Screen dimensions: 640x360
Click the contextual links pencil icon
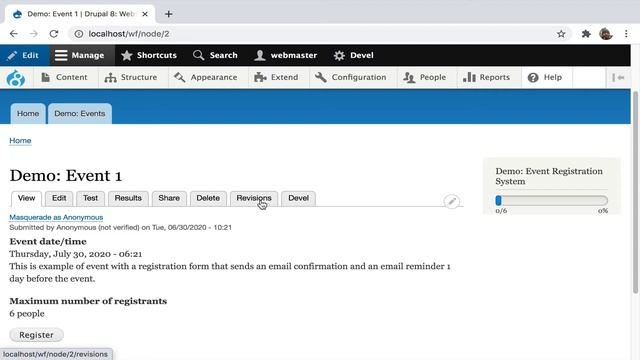click(451, 201)
